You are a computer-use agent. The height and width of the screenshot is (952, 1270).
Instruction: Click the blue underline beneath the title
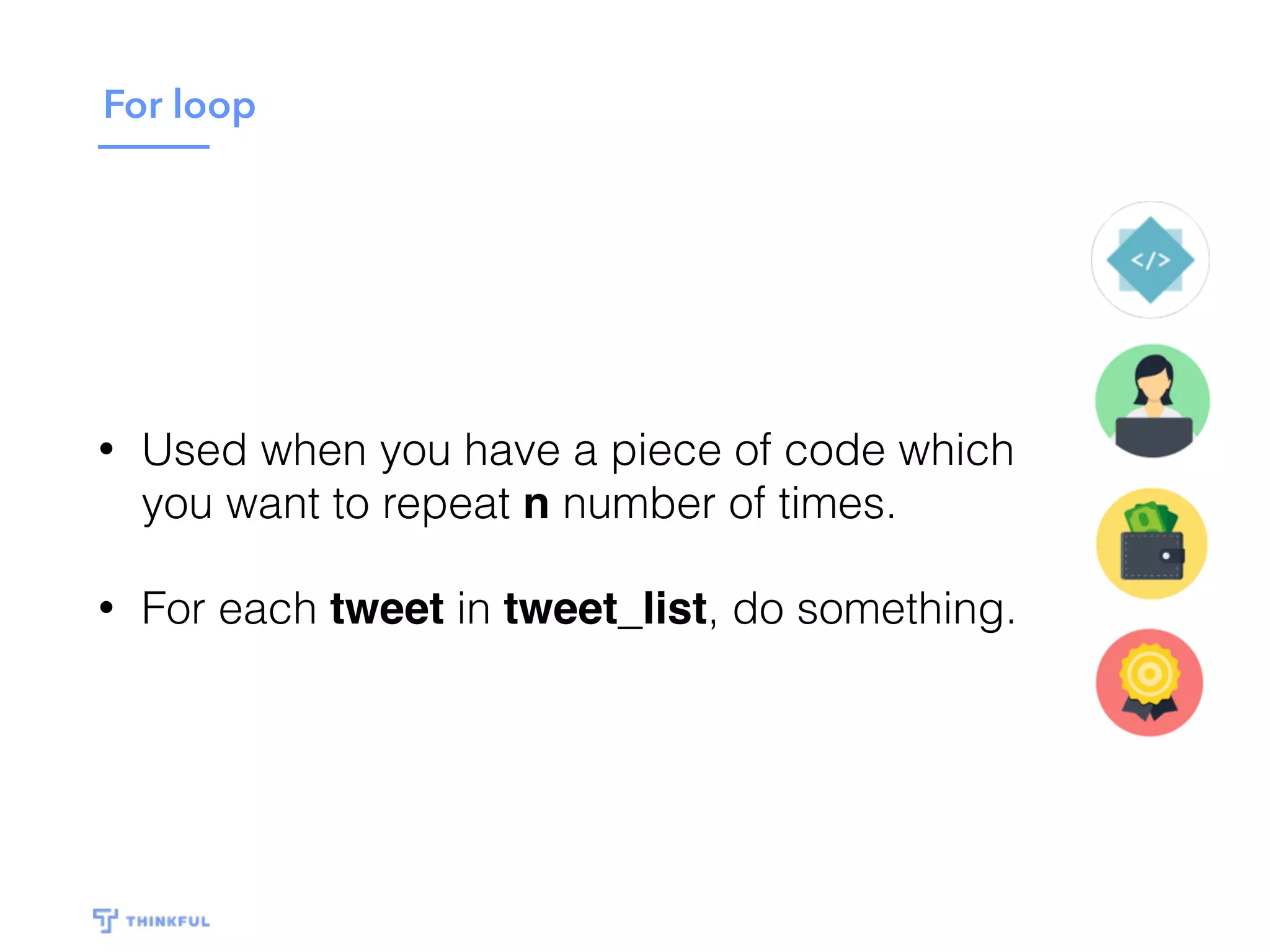[x=154, y=147]
